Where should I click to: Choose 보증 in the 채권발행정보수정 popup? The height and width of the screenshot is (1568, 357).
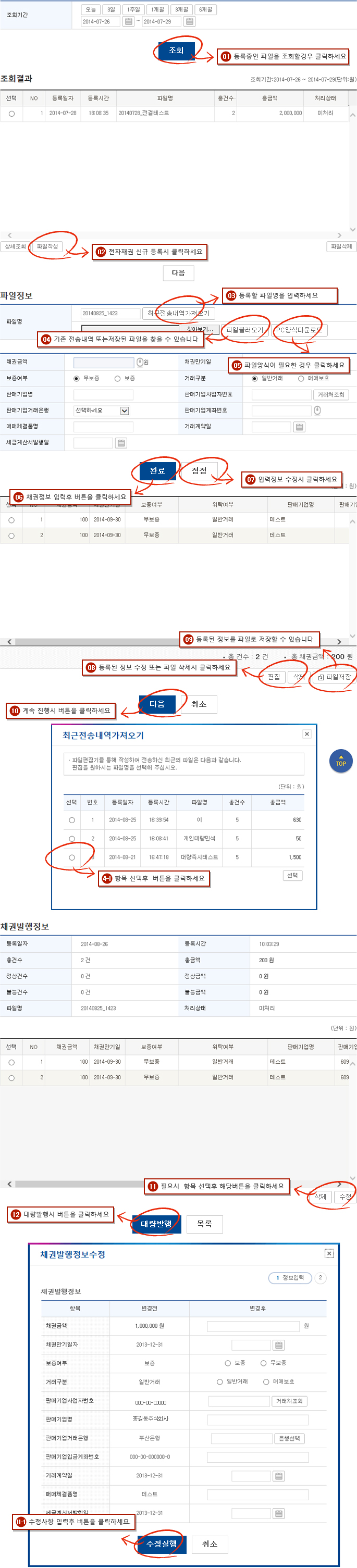point(228,1363)
